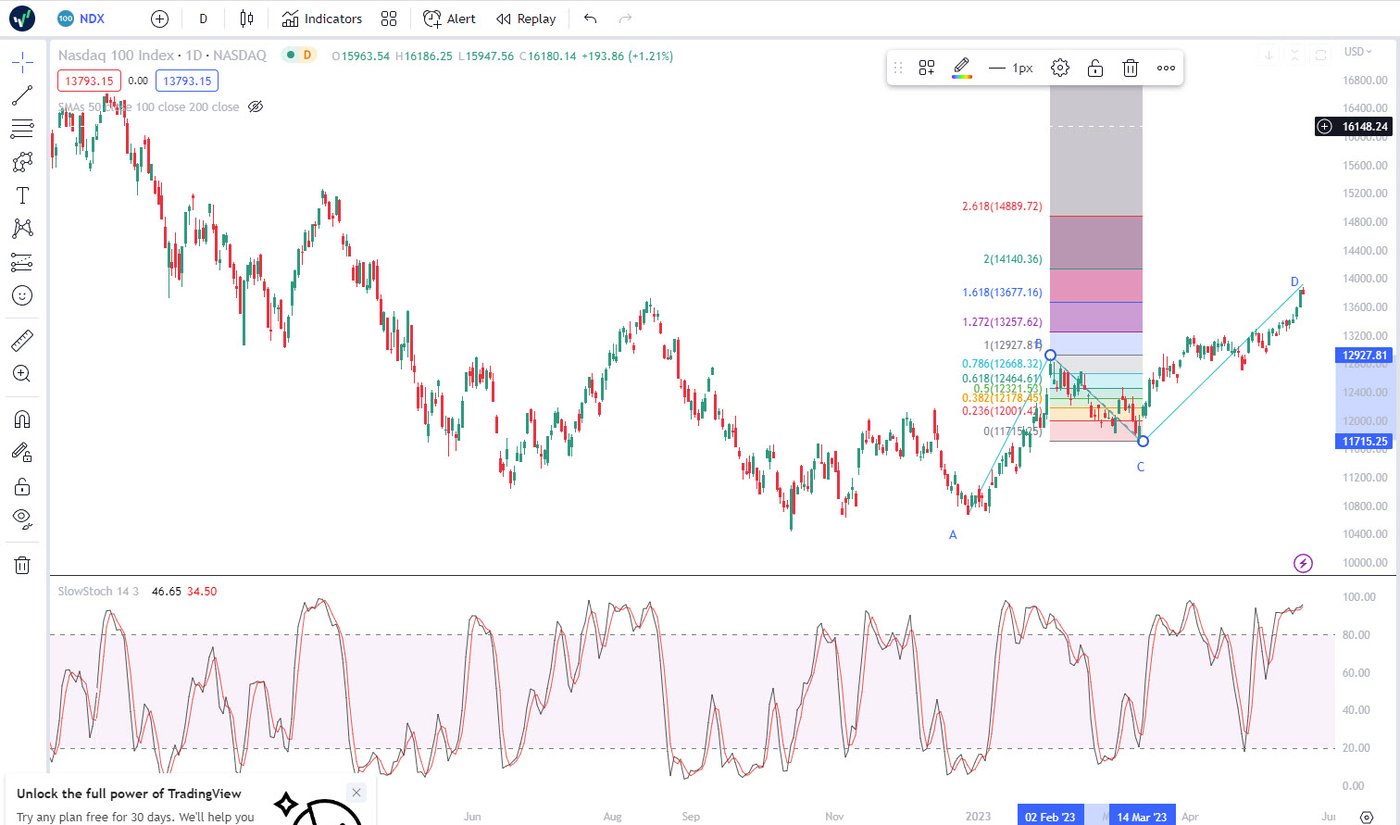Open the Fibonacci retracement tools
The image size is (1400, 825).
(x=22, y=129)
